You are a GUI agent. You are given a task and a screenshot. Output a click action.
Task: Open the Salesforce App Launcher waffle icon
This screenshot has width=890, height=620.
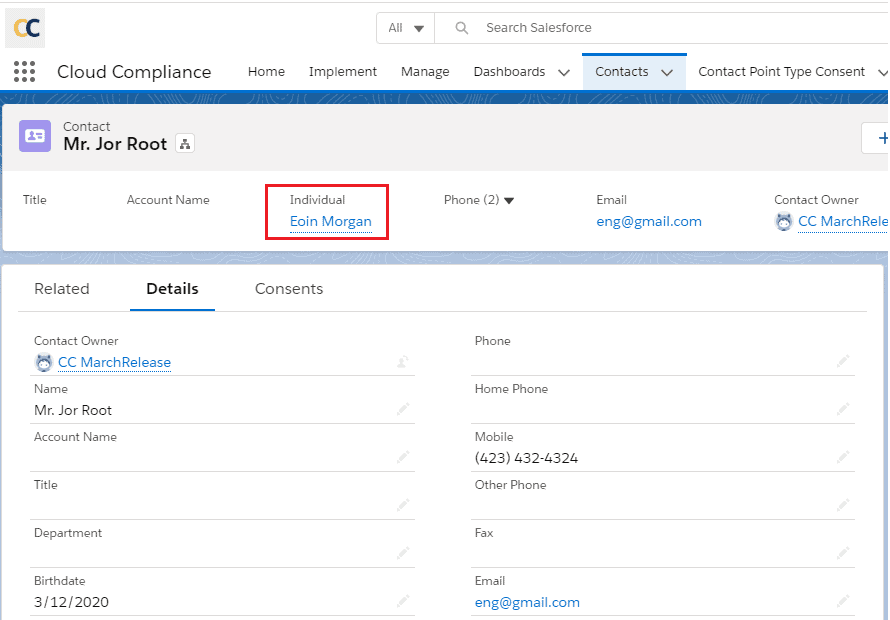24,71
